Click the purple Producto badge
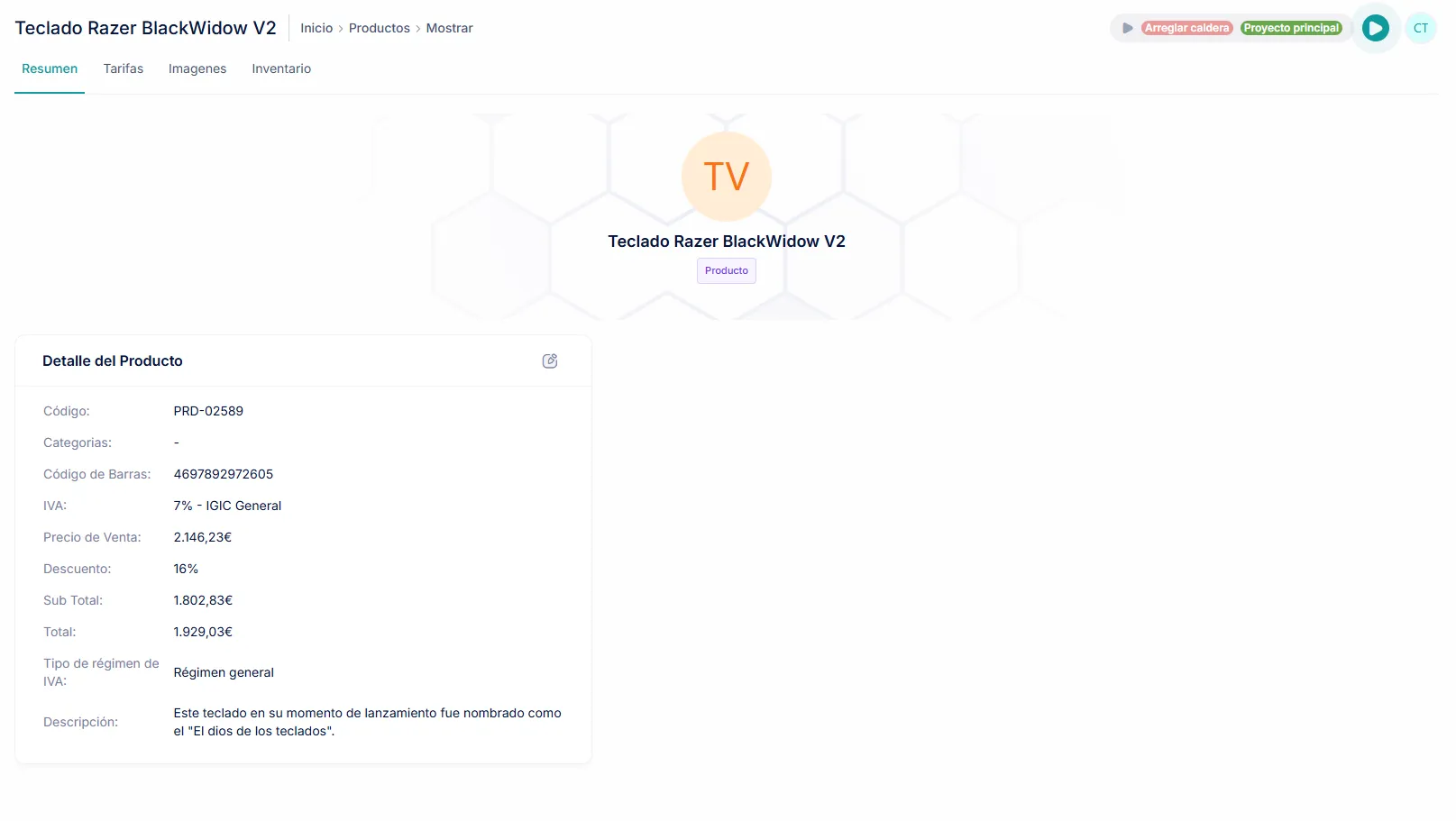 pos(726,270)
